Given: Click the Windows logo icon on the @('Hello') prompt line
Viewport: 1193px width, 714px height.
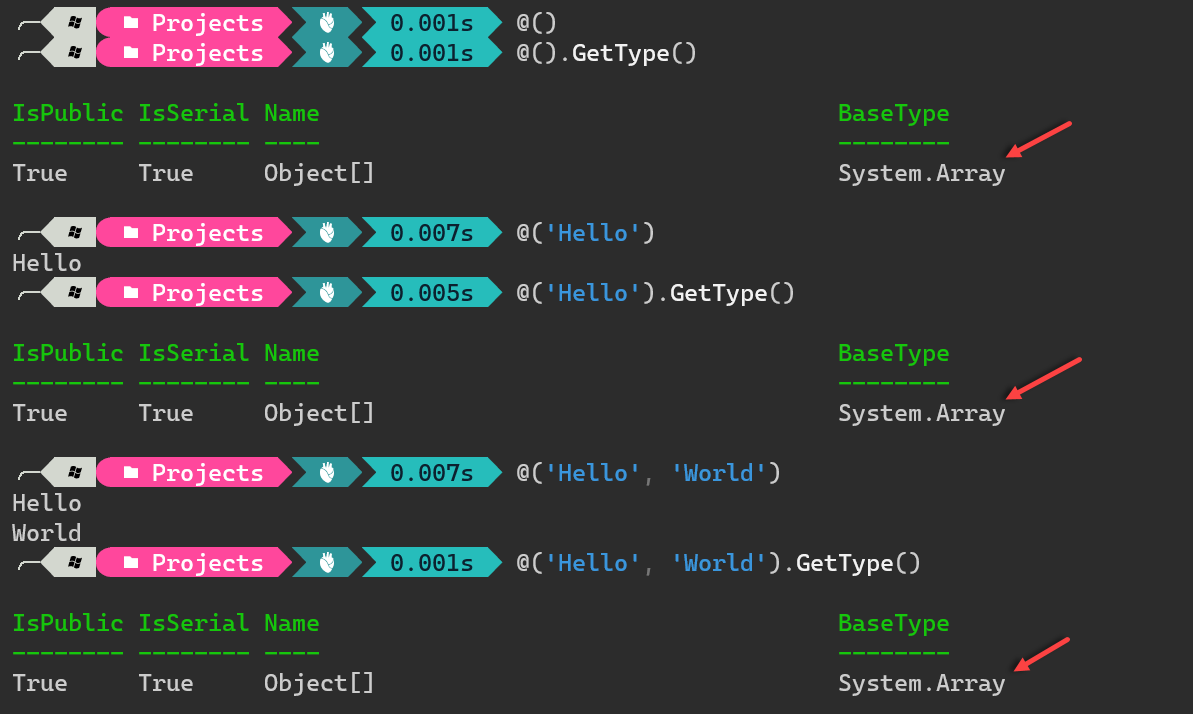Looking at the screenshot, I should [x=75, y=232].
